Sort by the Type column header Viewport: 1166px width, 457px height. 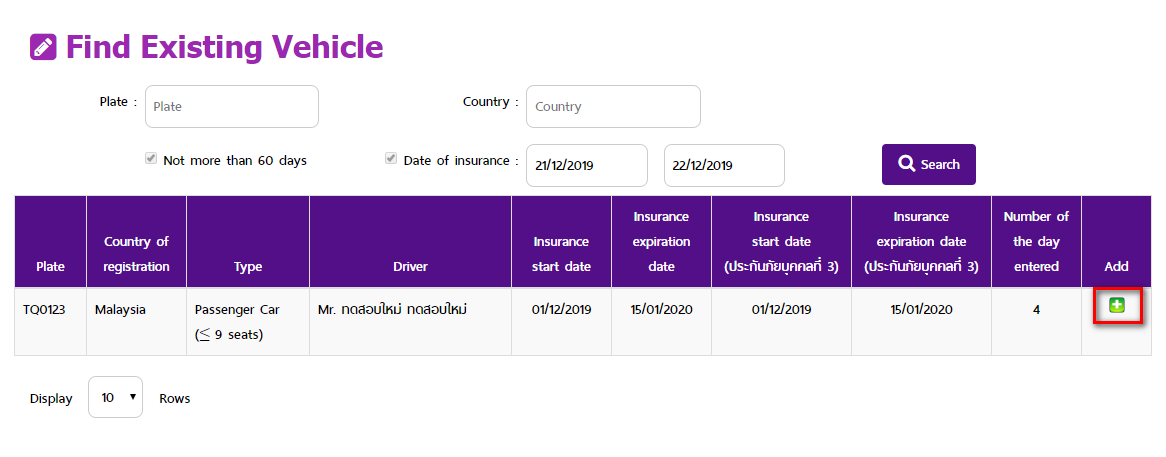point(248,266)
